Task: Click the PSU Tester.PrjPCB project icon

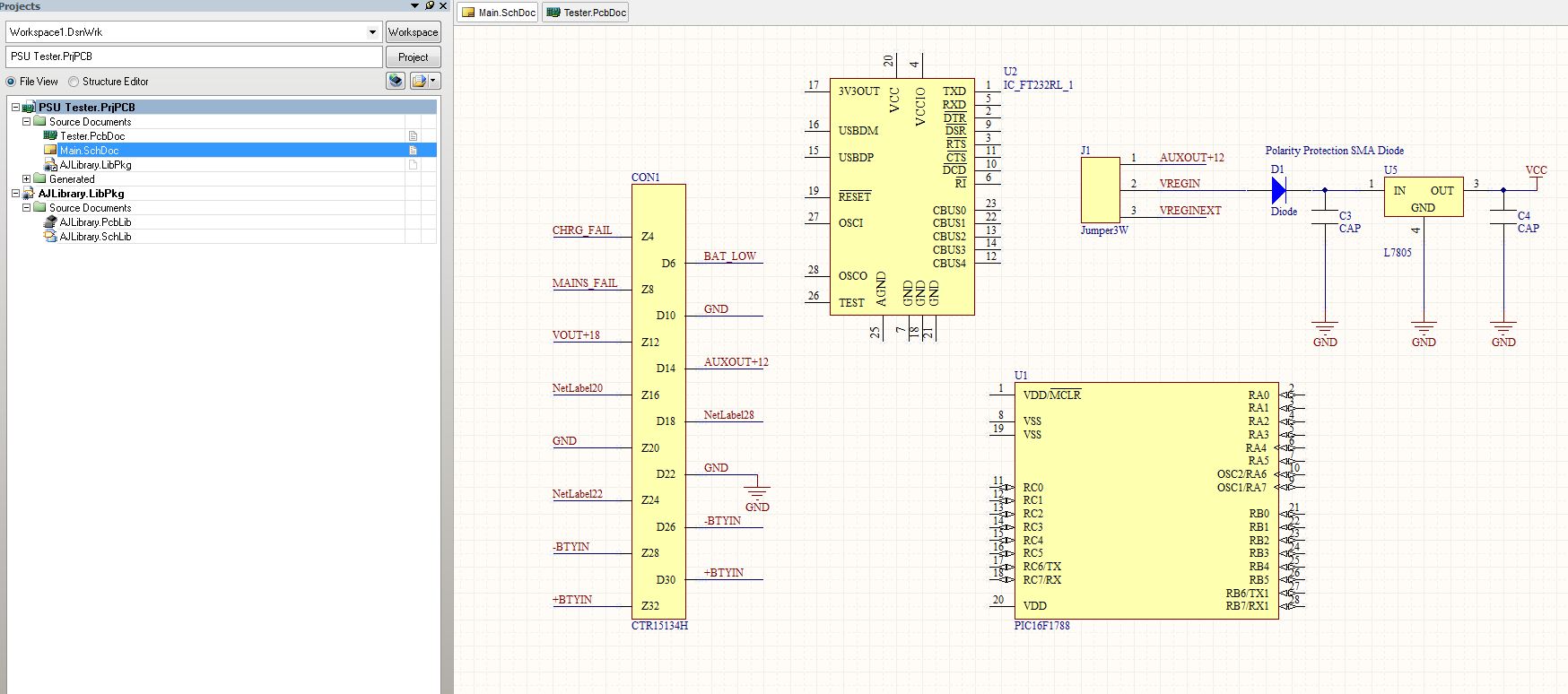Action: [29, 108]
